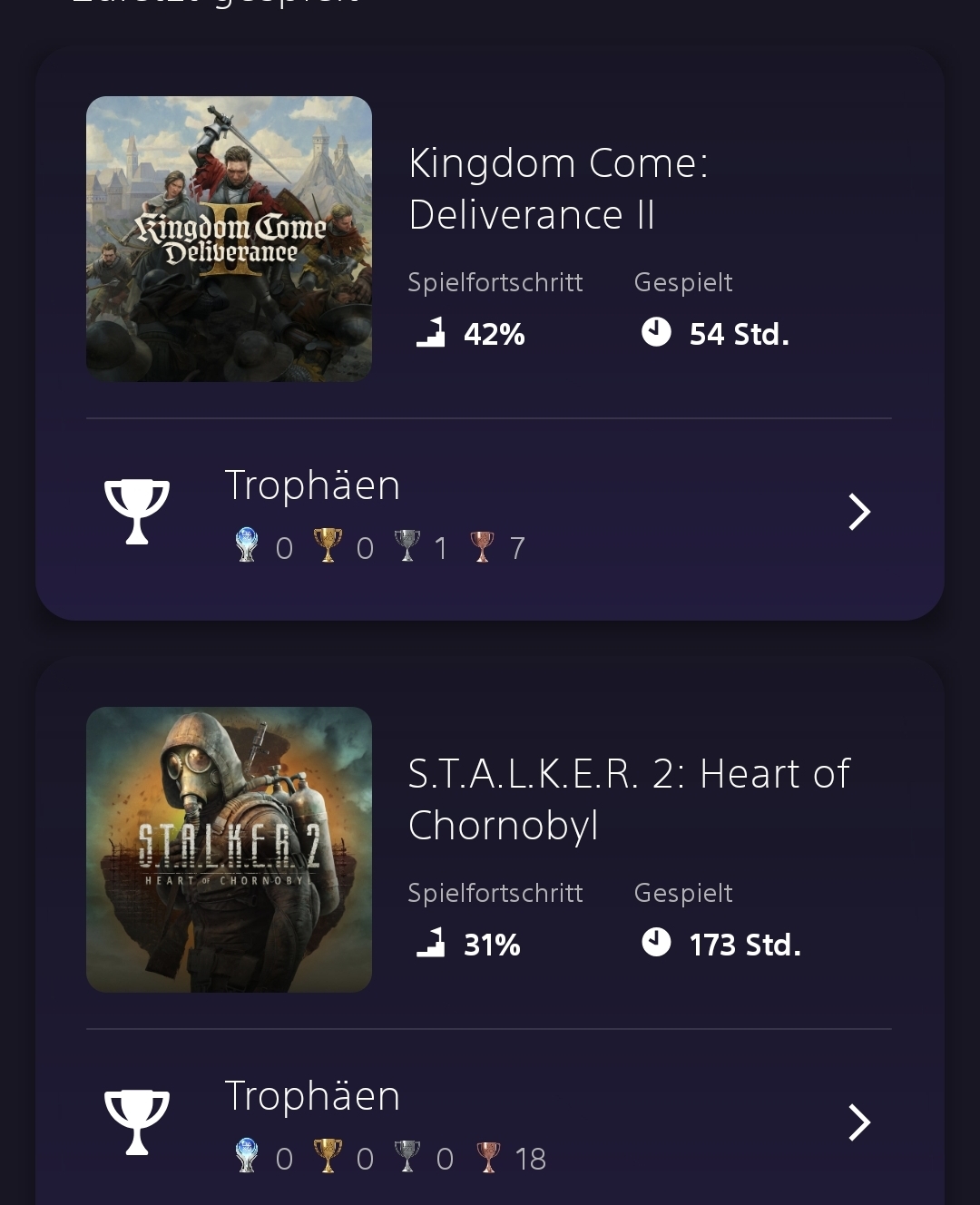The width and height of the screenshot is (980, 1205).
Task: Click the S.T.A.L.K.E.R. 2 trophy cup icon
Action: [x=137, y=1122]
